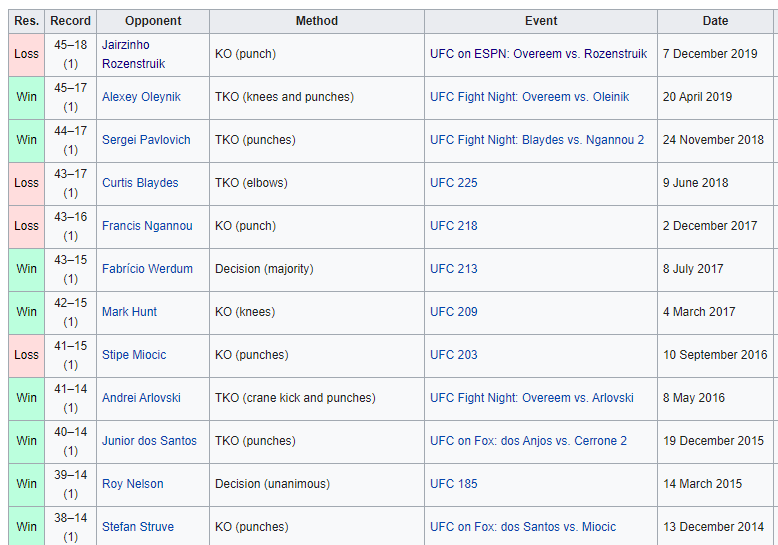Select the 40–14 (1) record cell
Image resolution: width=778 pixels, height=545 pixels.
(x=70, y=441)
